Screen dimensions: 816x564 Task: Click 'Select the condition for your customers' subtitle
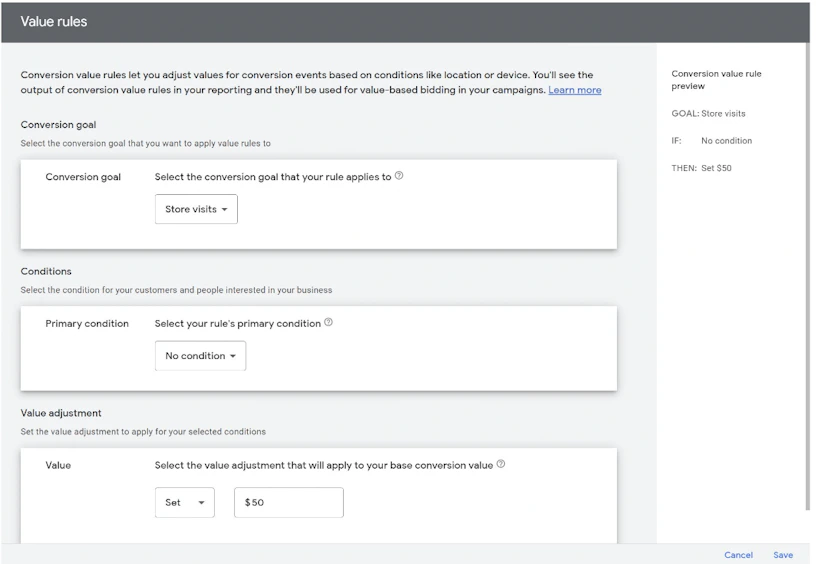[176, 290]
